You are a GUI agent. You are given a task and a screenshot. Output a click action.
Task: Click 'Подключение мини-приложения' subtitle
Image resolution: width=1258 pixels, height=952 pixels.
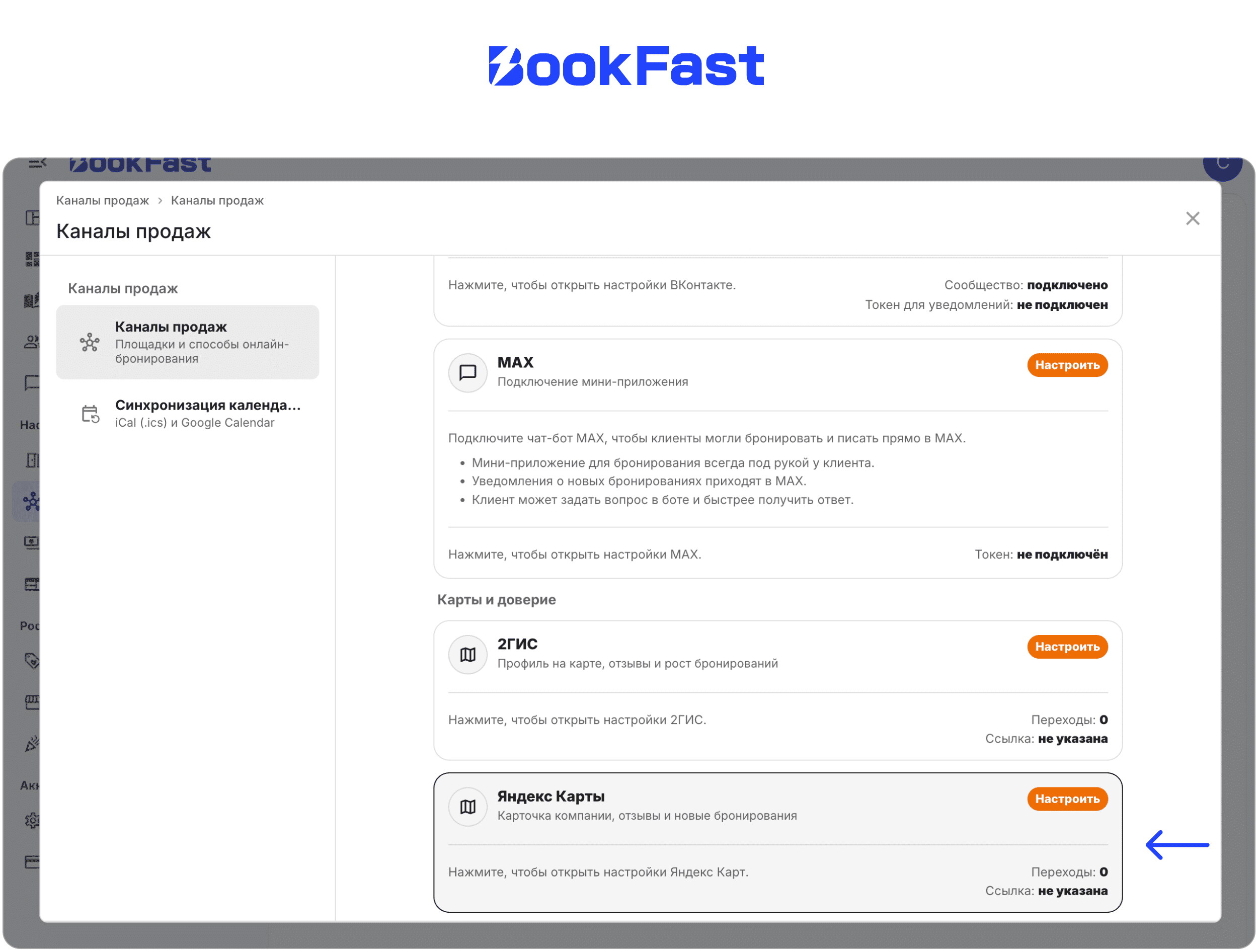click(x=593, y=381)
